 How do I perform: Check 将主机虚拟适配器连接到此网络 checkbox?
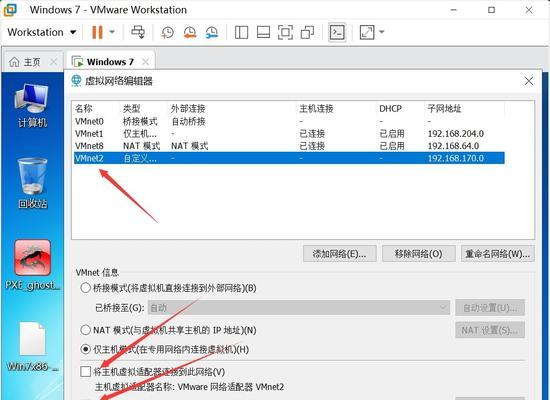click(x=86, y=371)
